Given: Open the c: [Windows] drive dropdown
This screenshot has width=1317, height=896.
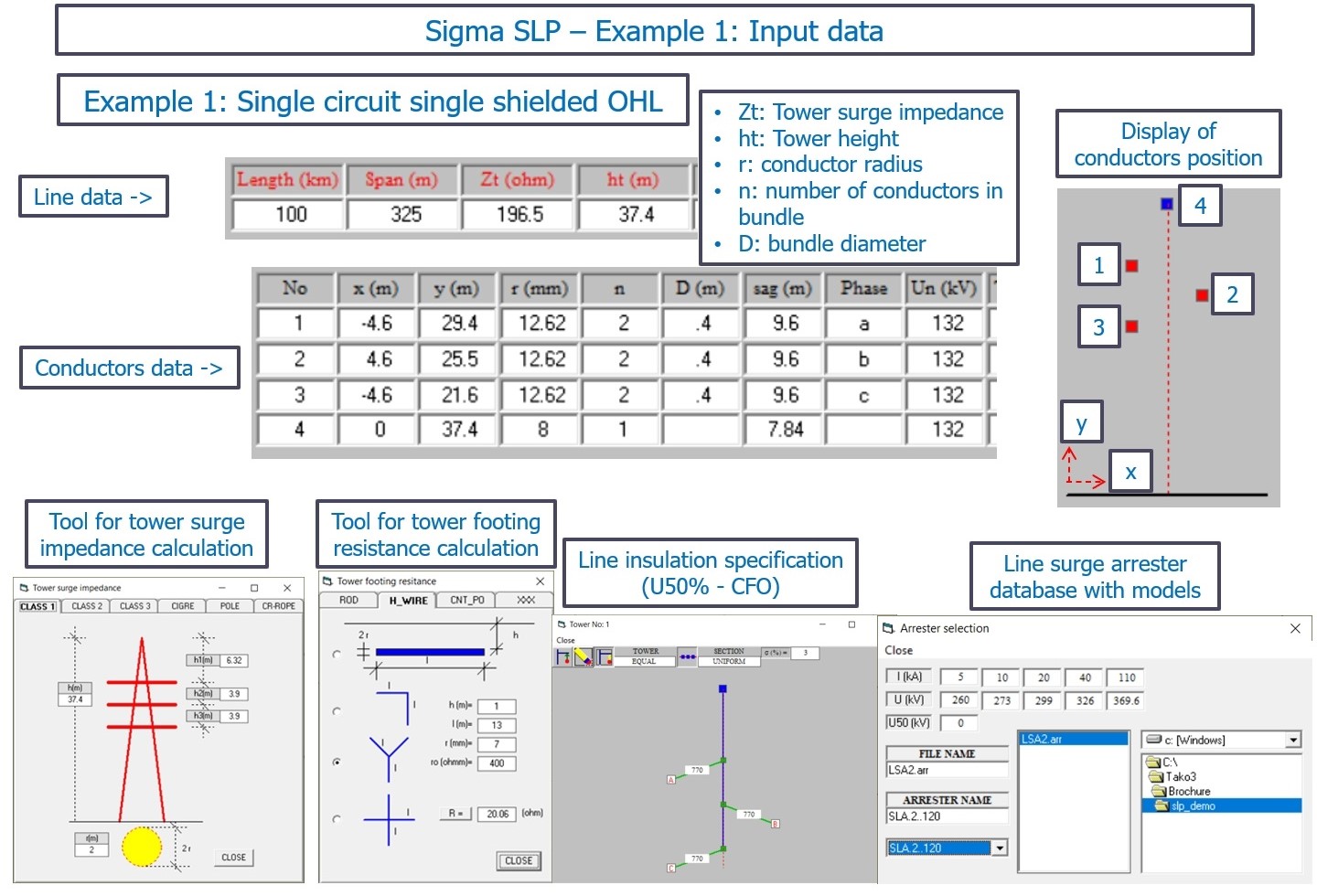Looking at the screenshot, I should (1293, 739).
